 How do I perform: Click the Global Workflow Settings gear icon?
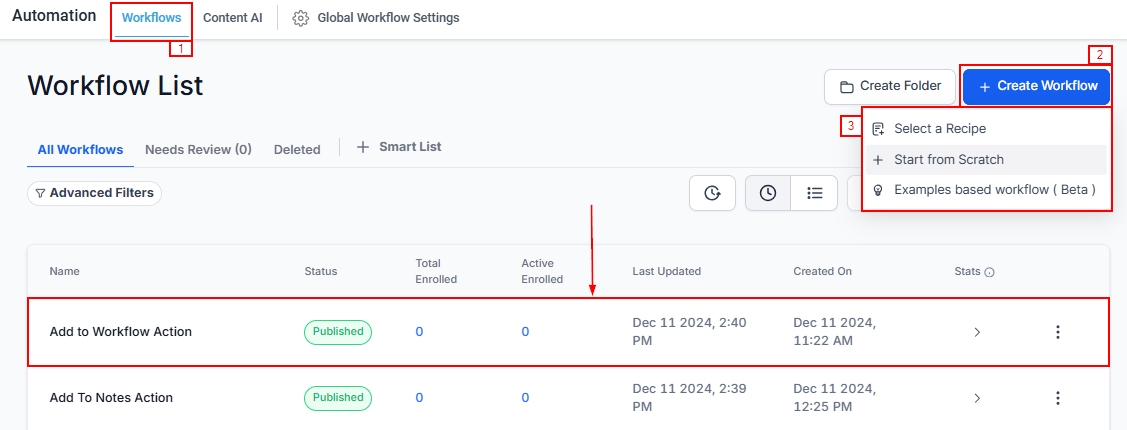click(300, 18)
